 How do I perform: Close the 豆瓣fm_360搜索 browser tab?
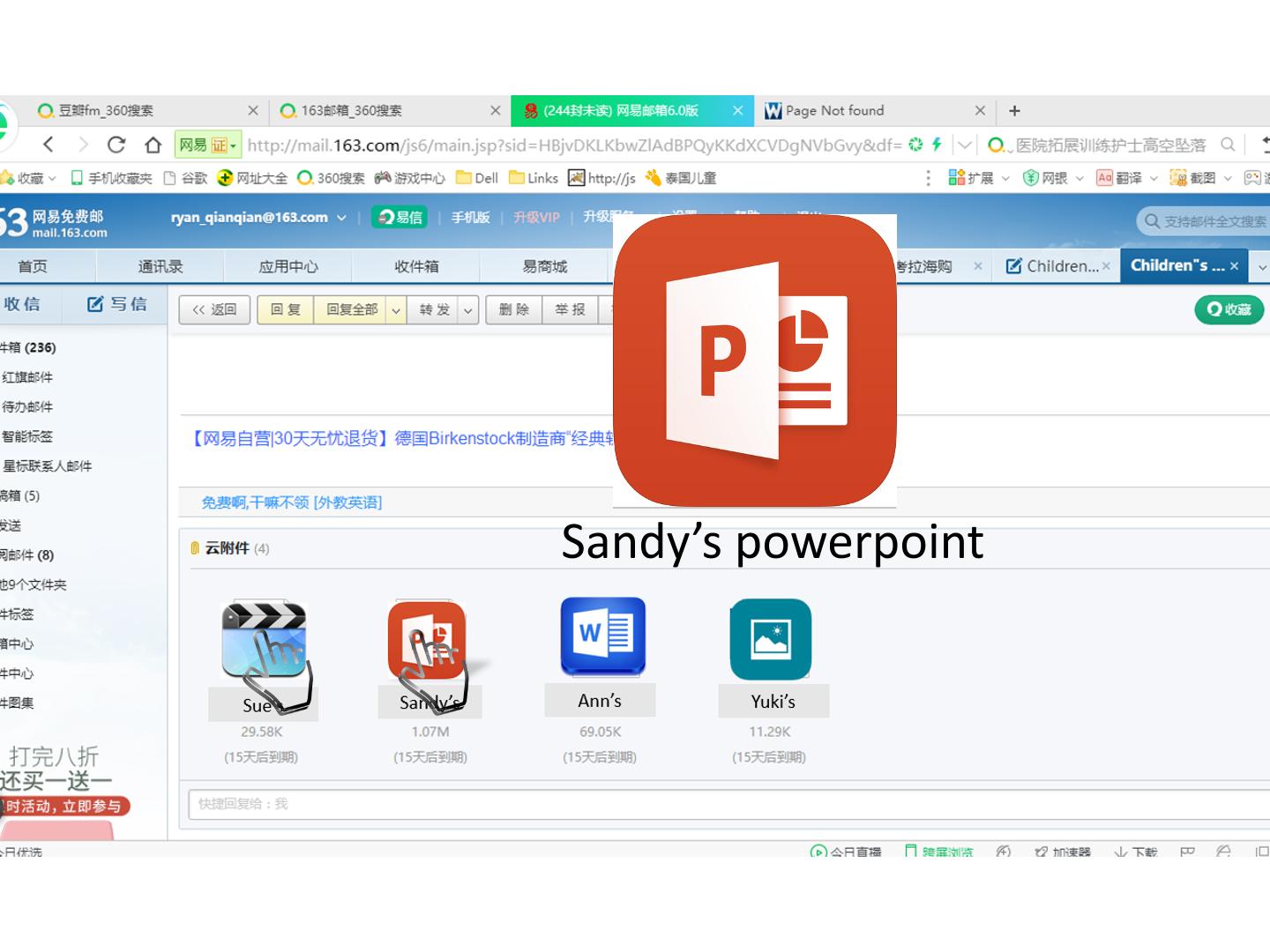pos(253,110)
